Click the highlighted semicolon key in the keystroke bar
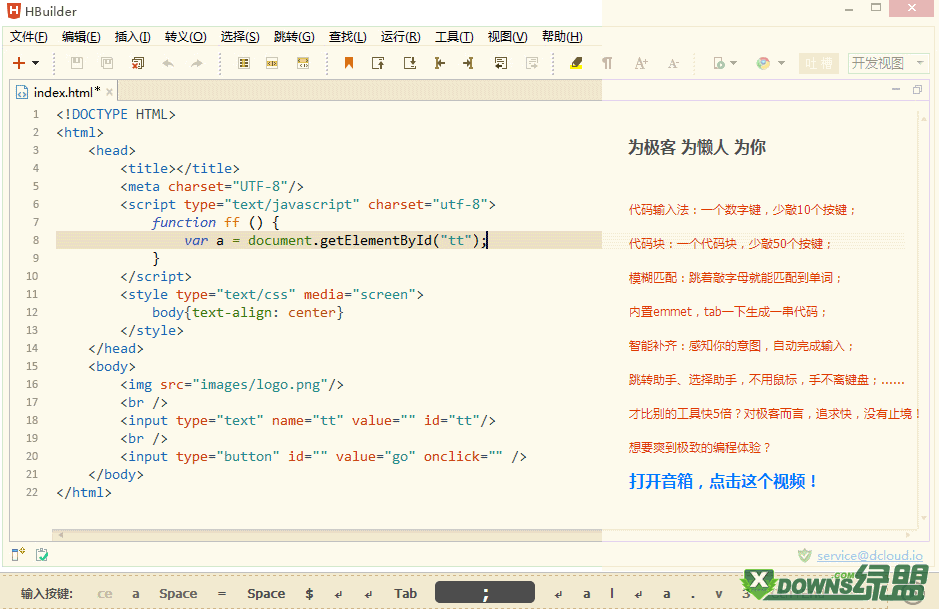 tap(484, 593)
